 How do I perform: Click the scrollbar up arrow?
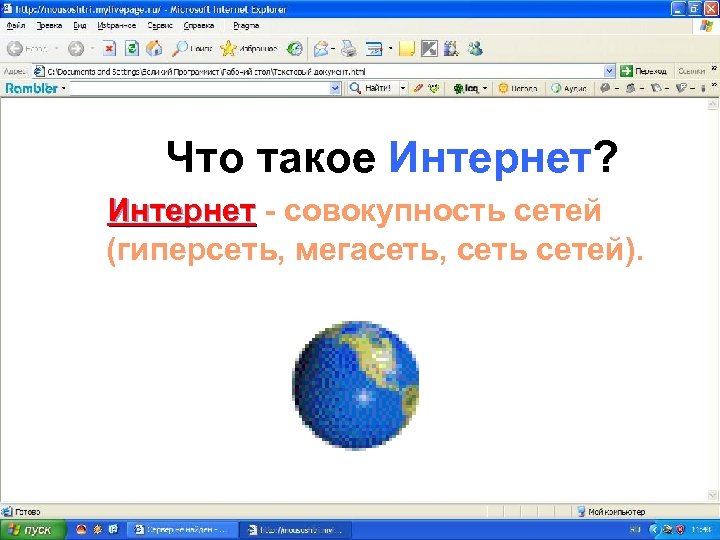pyautogui.click(x=712, y=105)
